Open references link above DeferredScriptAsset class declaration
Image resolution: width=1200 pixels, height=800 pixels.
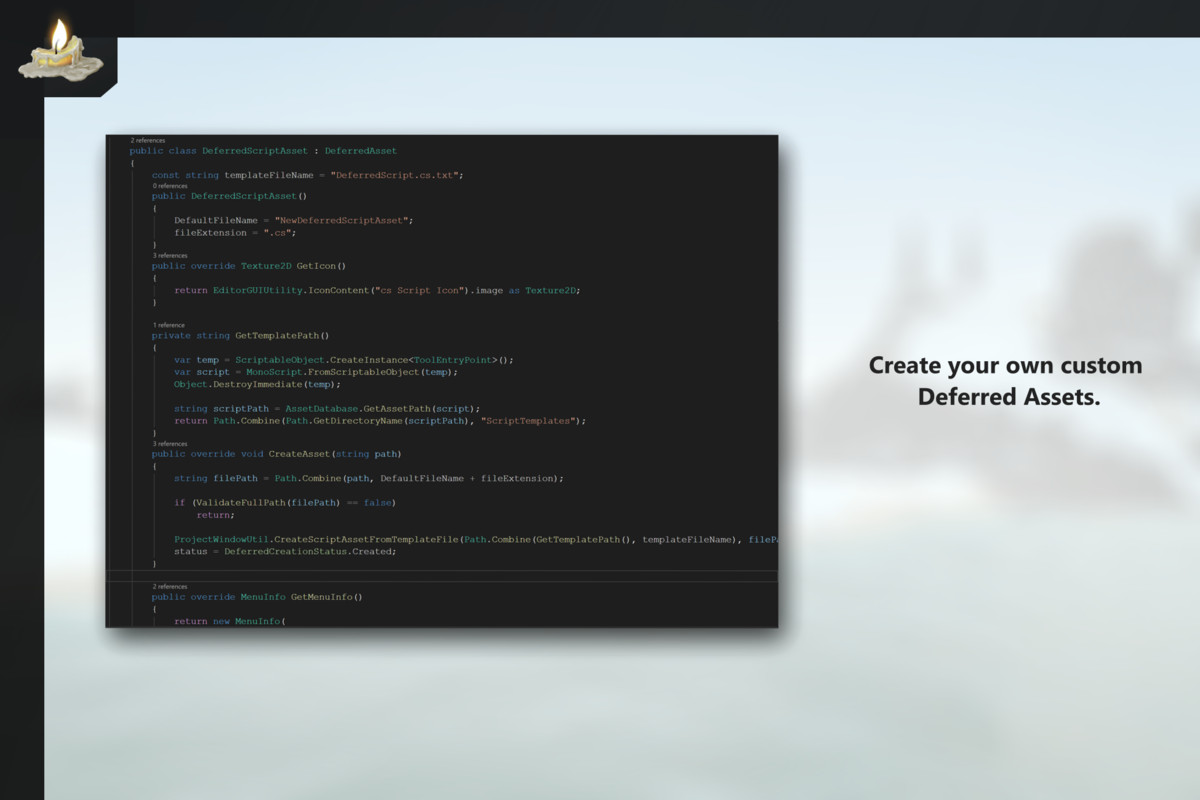point(148,140)
